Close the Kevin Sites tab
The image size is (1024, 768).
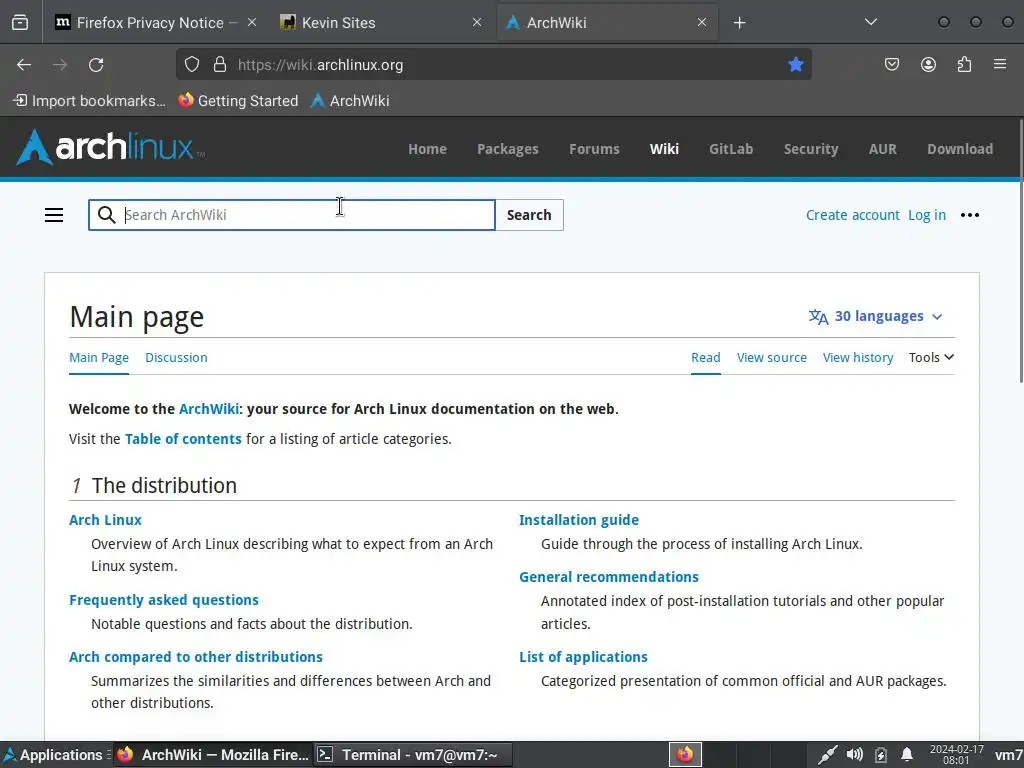coord(477,23)
